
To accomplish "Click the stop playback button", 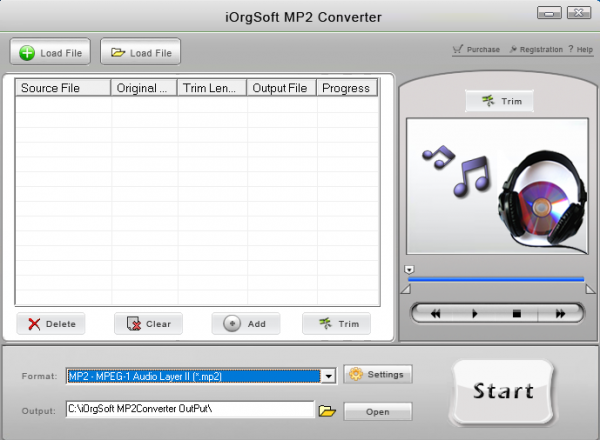I will [x=517, y=314].
